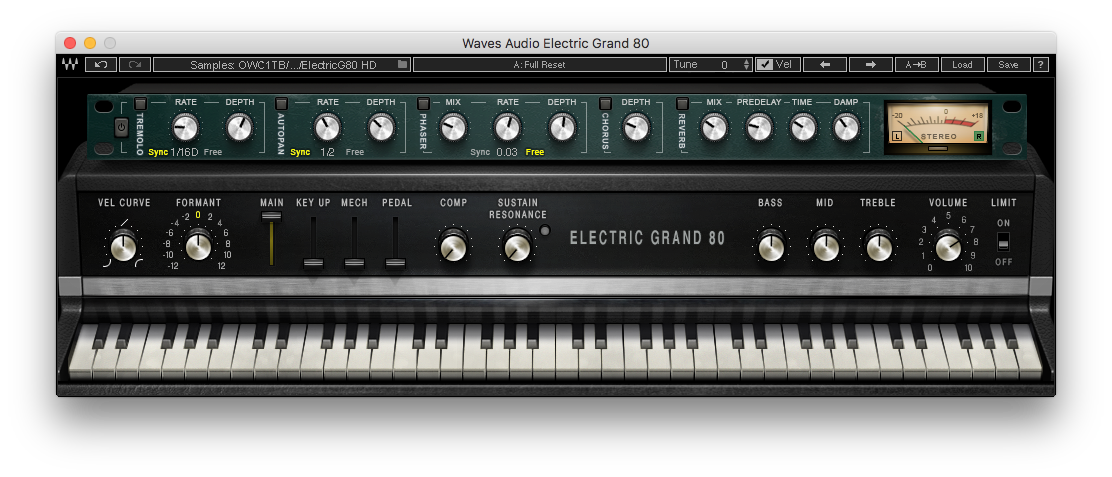This screenshot has height=477, width=1112.
Task: Click the Phaser 0.03 rate value
Action: pyautogui.click(x=506, y=152)
